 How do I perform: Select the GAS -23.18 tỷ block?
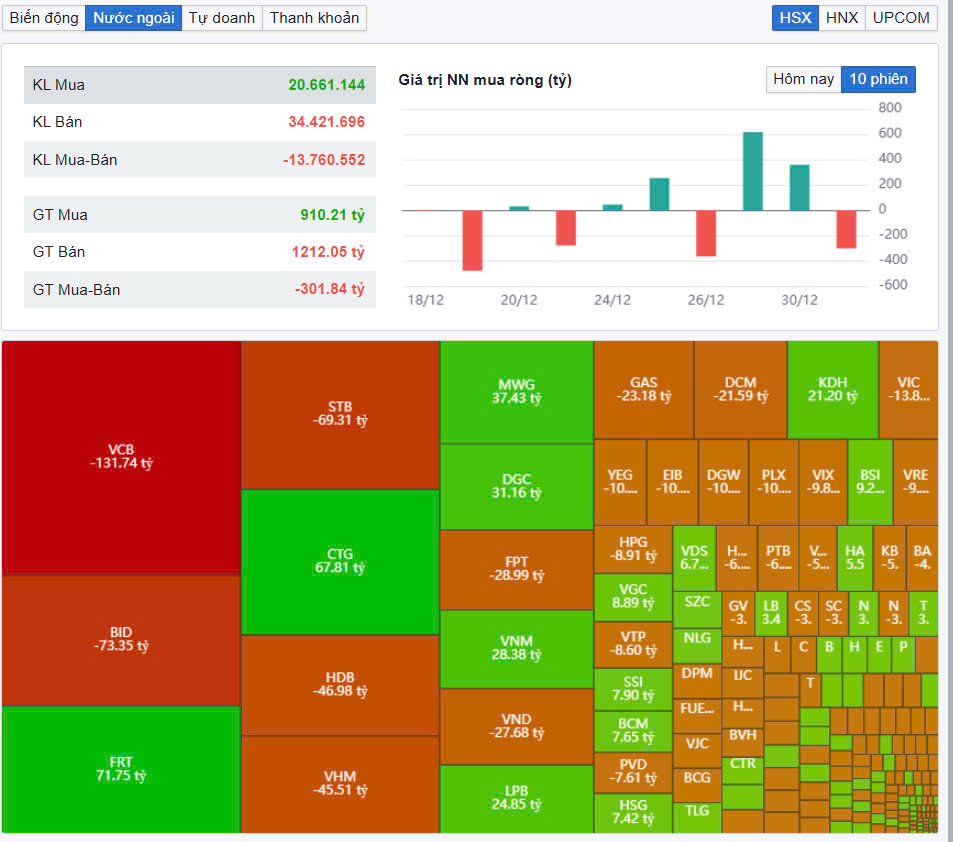coord(644,390)
